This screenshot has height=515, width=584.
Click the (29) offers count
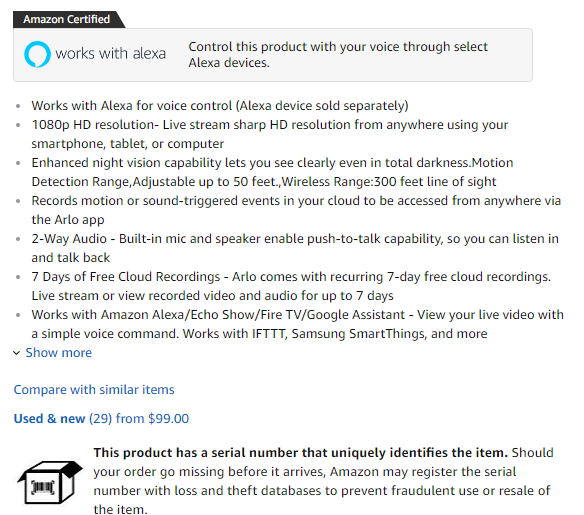pos(101,419)
